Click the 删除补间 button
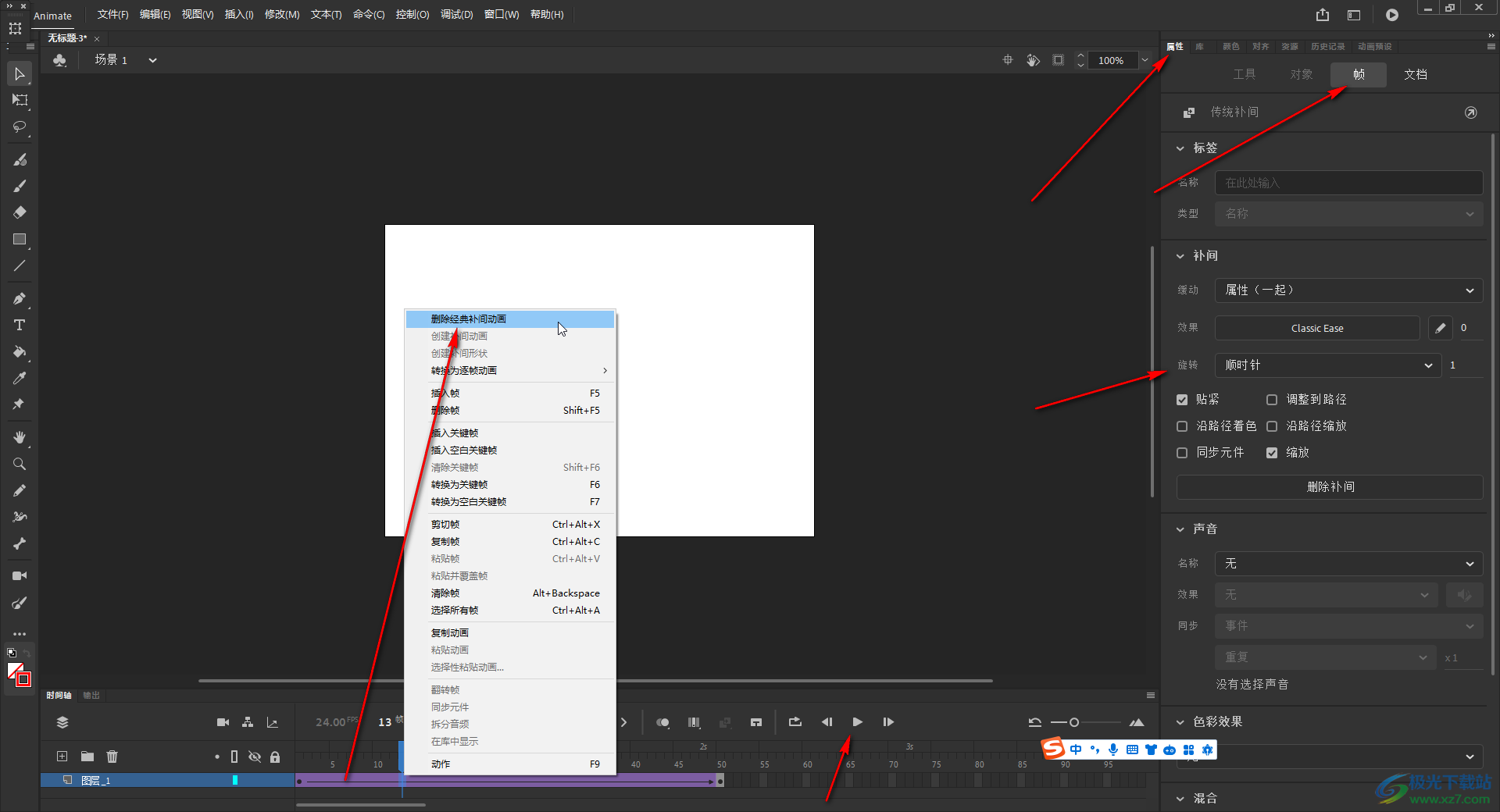Image resolution: width=1500 pixels, height=812 pixels. (1330, 487)
